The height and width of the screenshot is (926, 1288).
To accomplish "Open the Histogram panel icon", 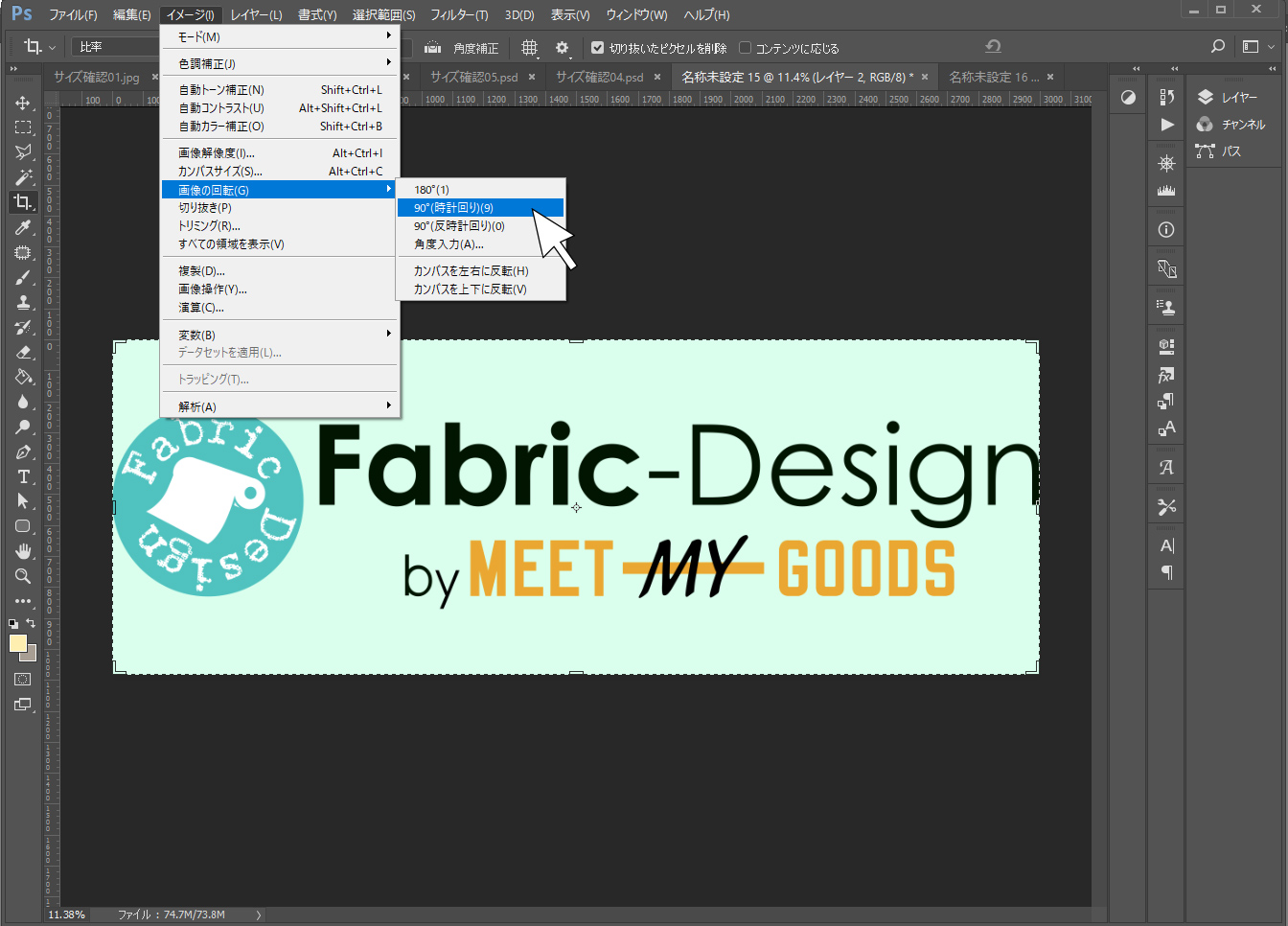I will 1166,191.
